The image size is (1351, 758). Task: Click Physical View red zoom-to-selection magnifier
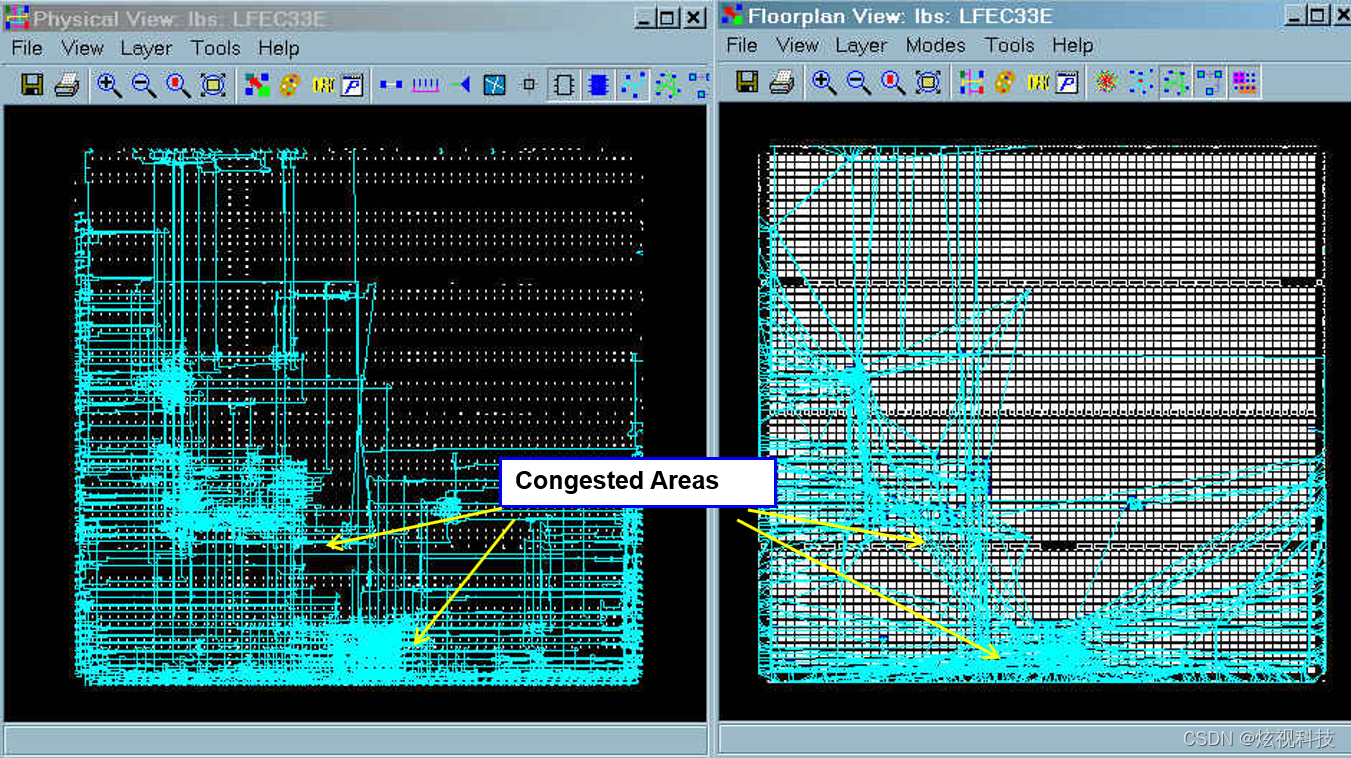178,85
